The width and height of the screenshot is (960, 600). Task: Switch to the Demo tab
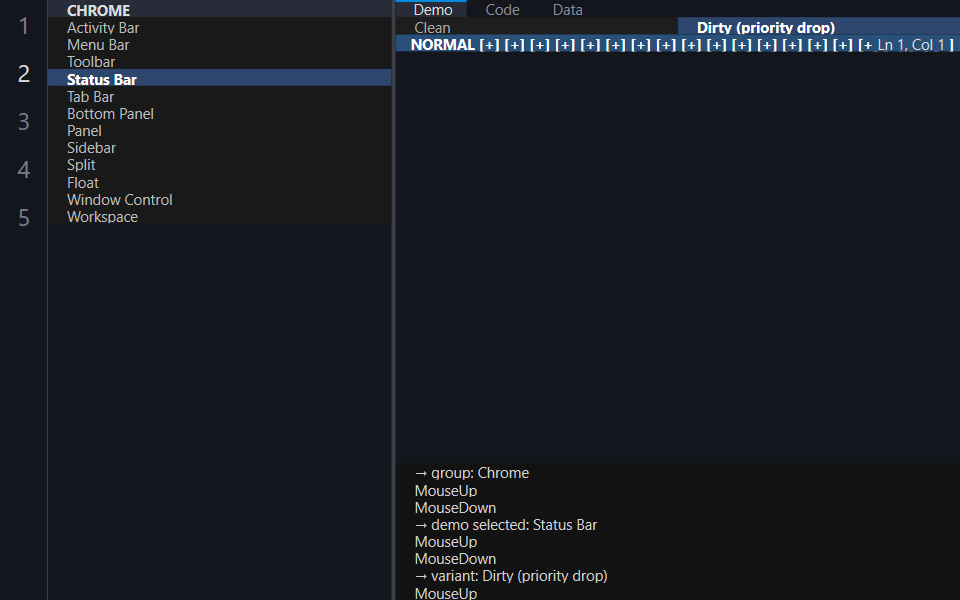pyautogui.click(x=433, y=9)
